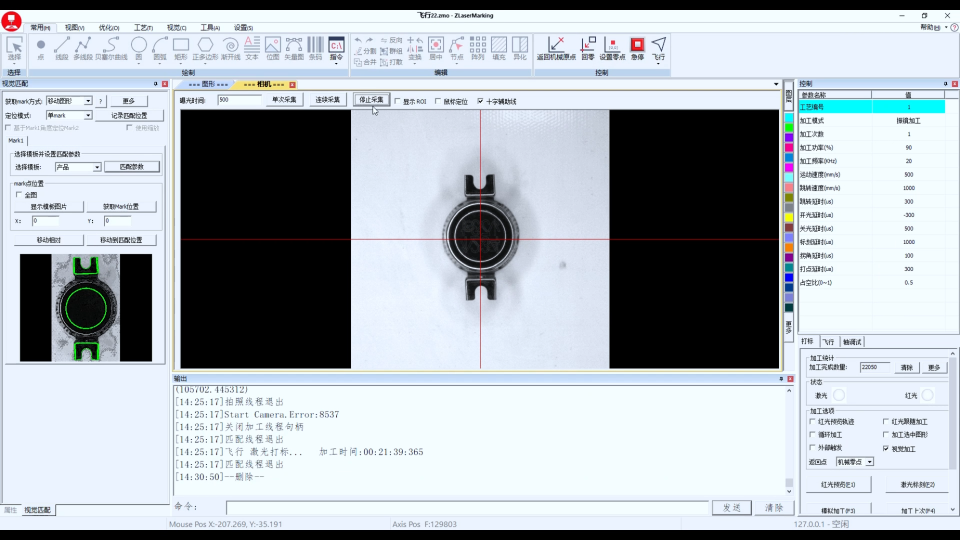Select the 选择 arrow tool
The width and height of the screenshot is (960, 540).
[14, 49]
